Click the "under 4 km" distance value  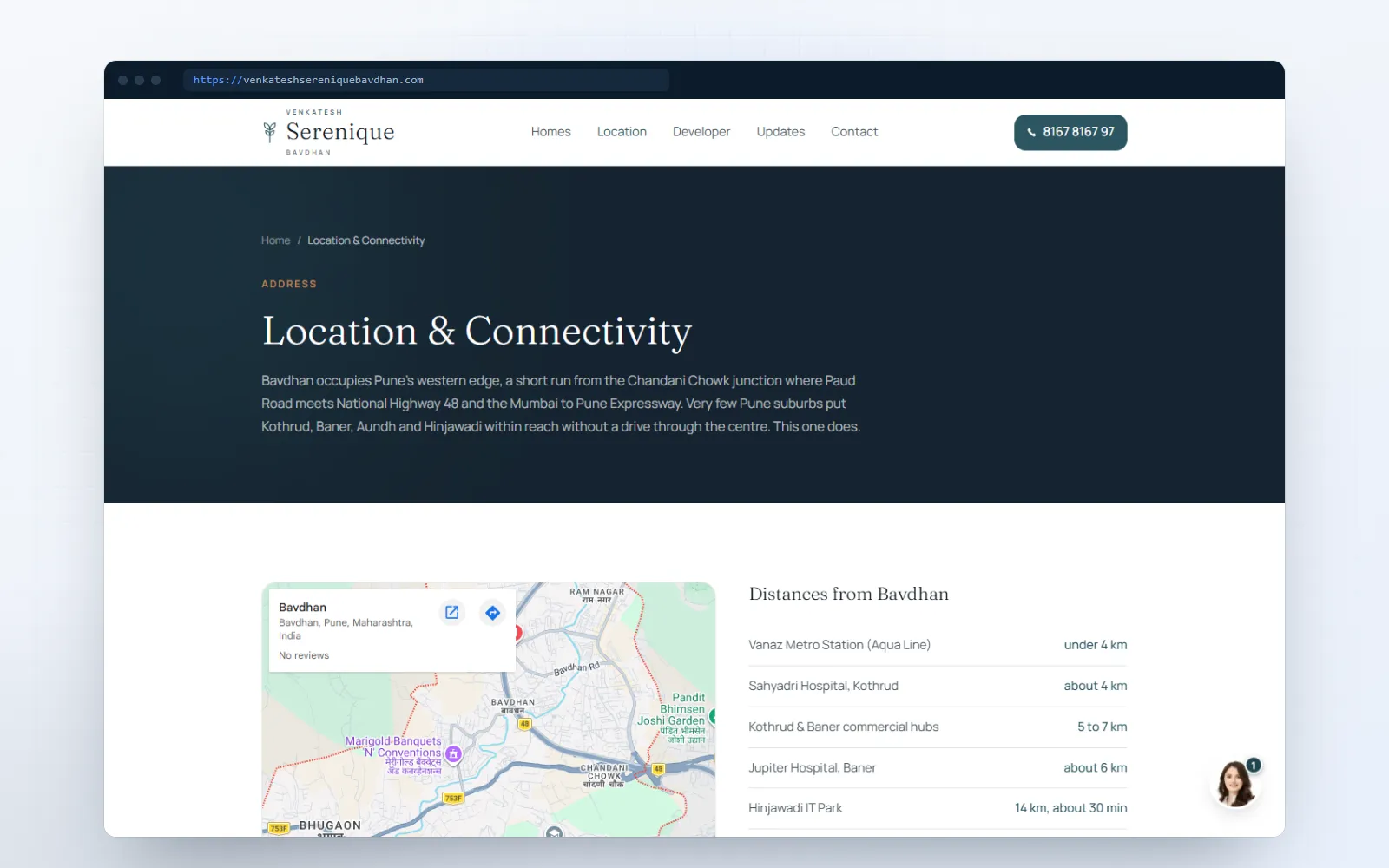pyautogui.click(x=1096, y=645)
